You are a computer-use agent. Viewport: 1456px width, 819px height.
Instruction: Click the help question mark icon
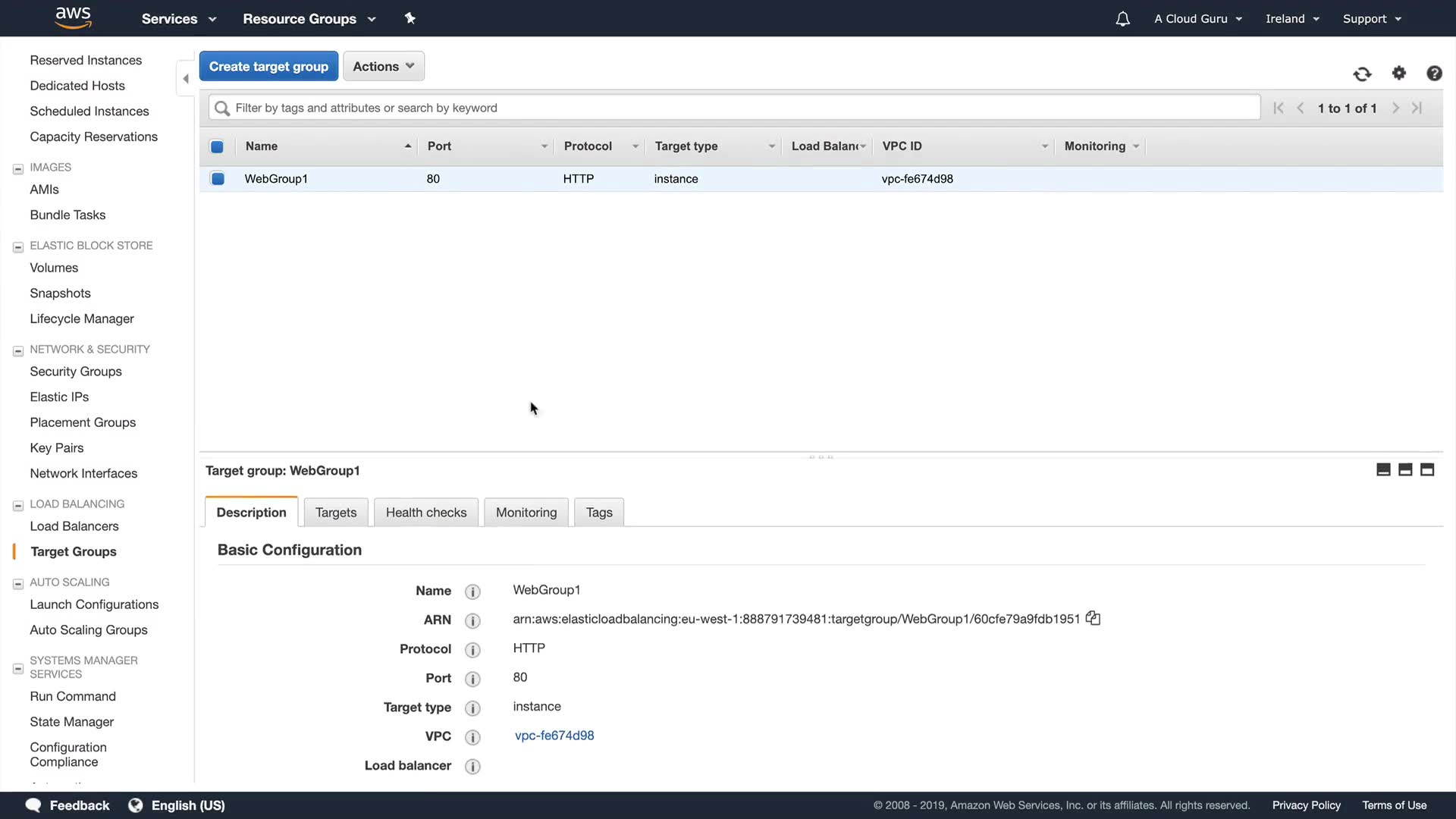[1433, 73]
